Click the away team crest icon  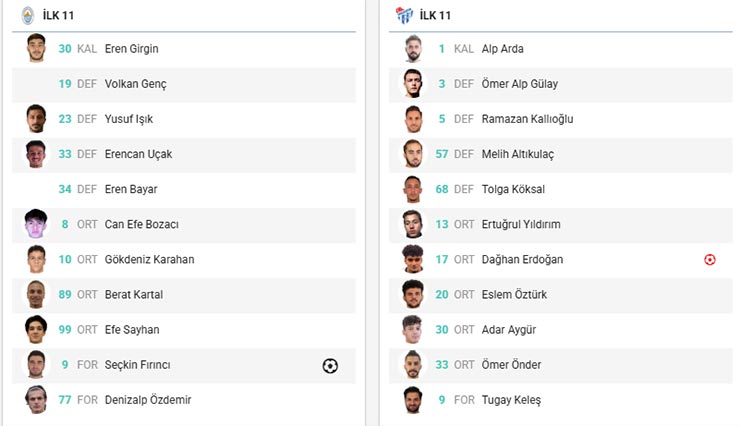[x=404, y=16]
